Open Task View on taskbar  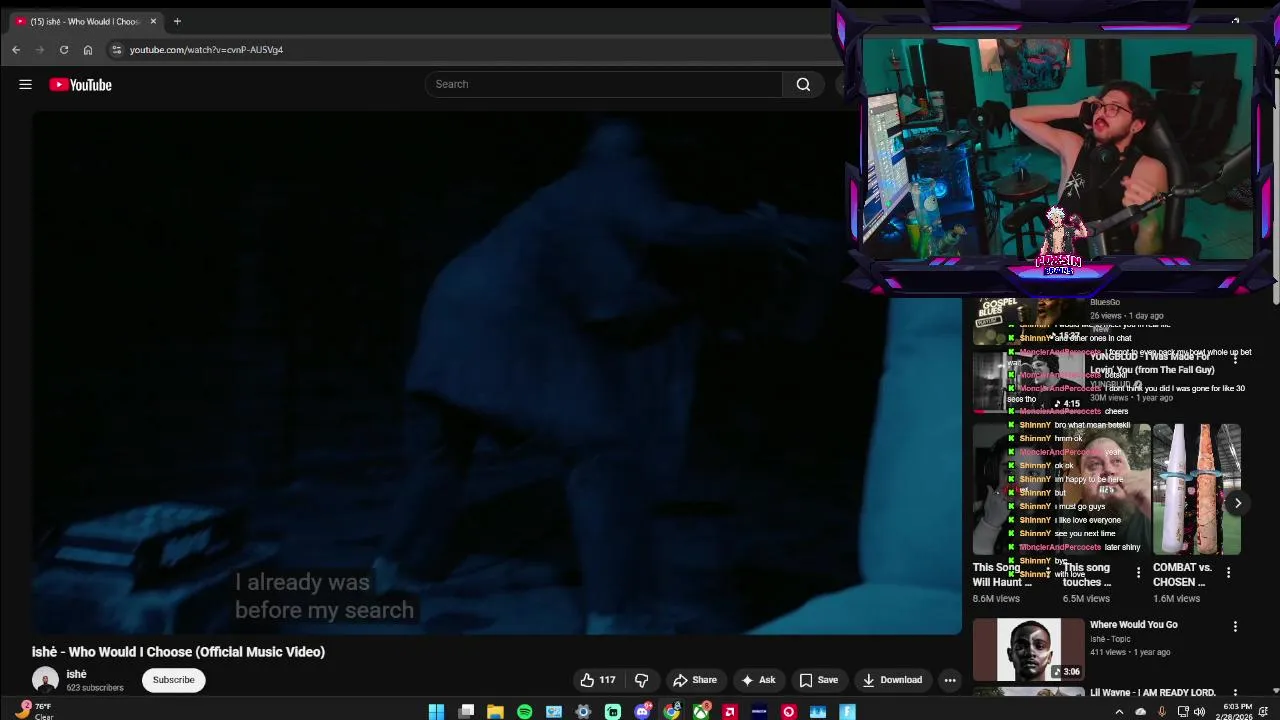click(466, 712)
